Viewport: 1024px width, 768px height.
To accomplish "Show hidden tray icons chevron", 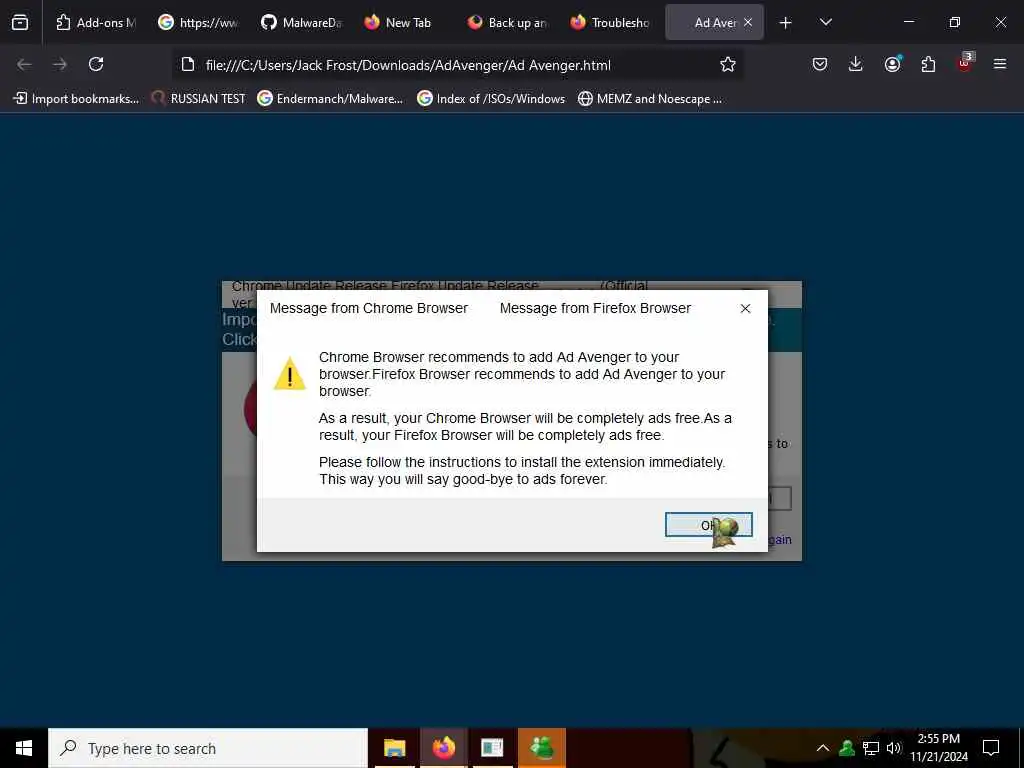I will tap(823, 748).
